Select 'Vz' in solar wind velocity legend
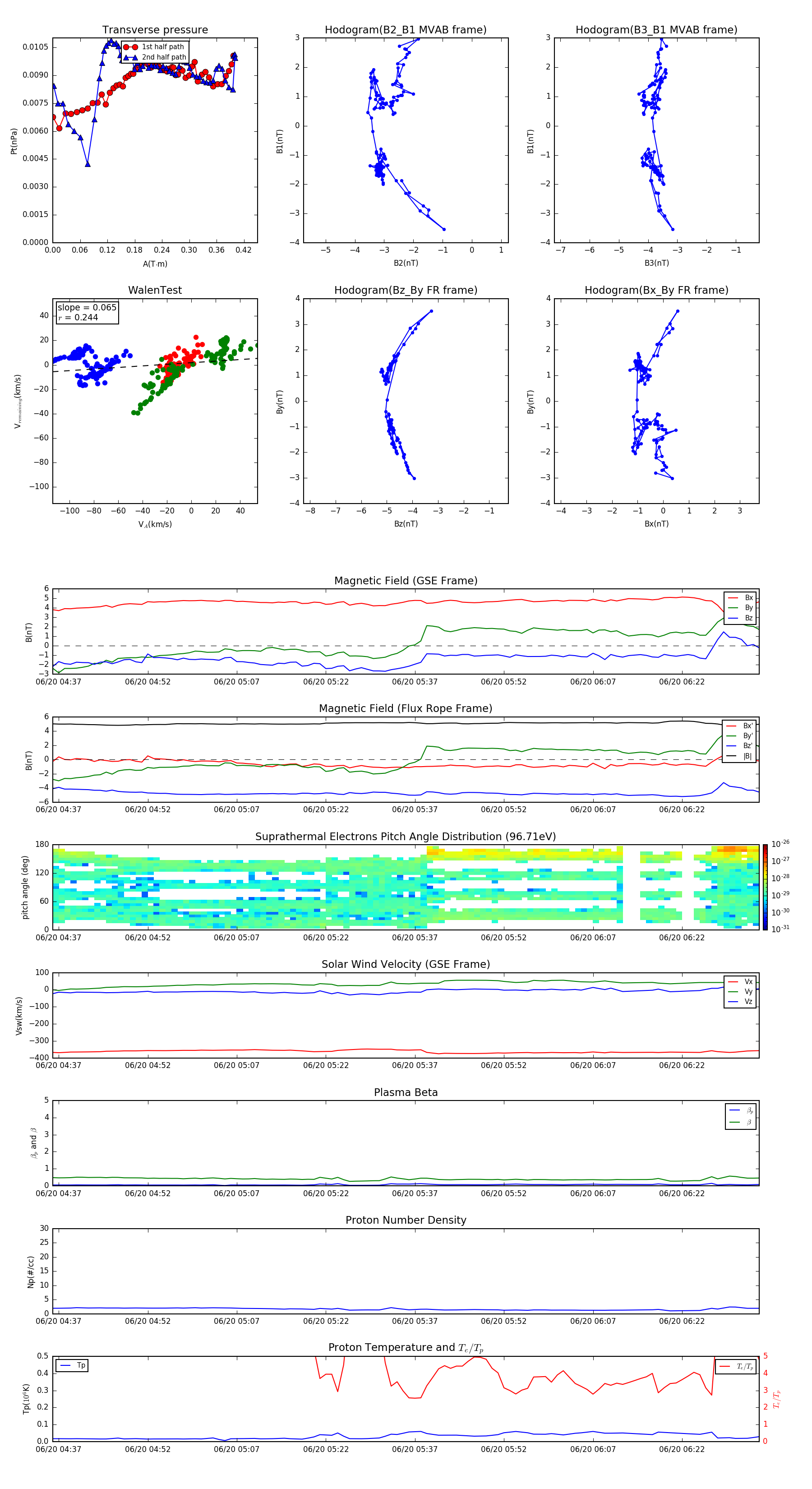The height and width of the screenshot is (1489, 812). (x=740, y=1002)
